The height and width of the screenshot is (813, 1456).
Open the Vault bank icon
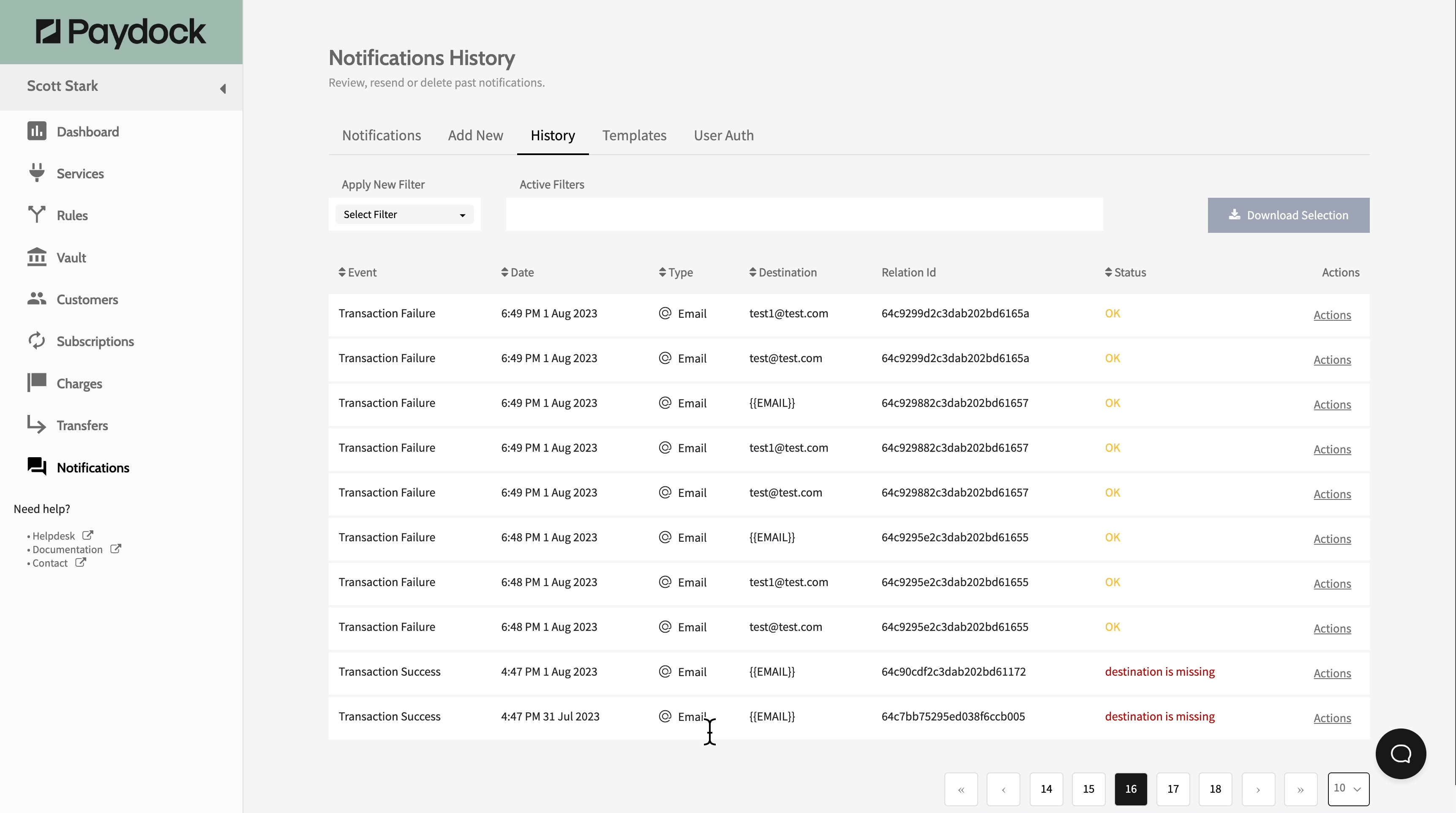pyautogui.click(x=37, y=256)
